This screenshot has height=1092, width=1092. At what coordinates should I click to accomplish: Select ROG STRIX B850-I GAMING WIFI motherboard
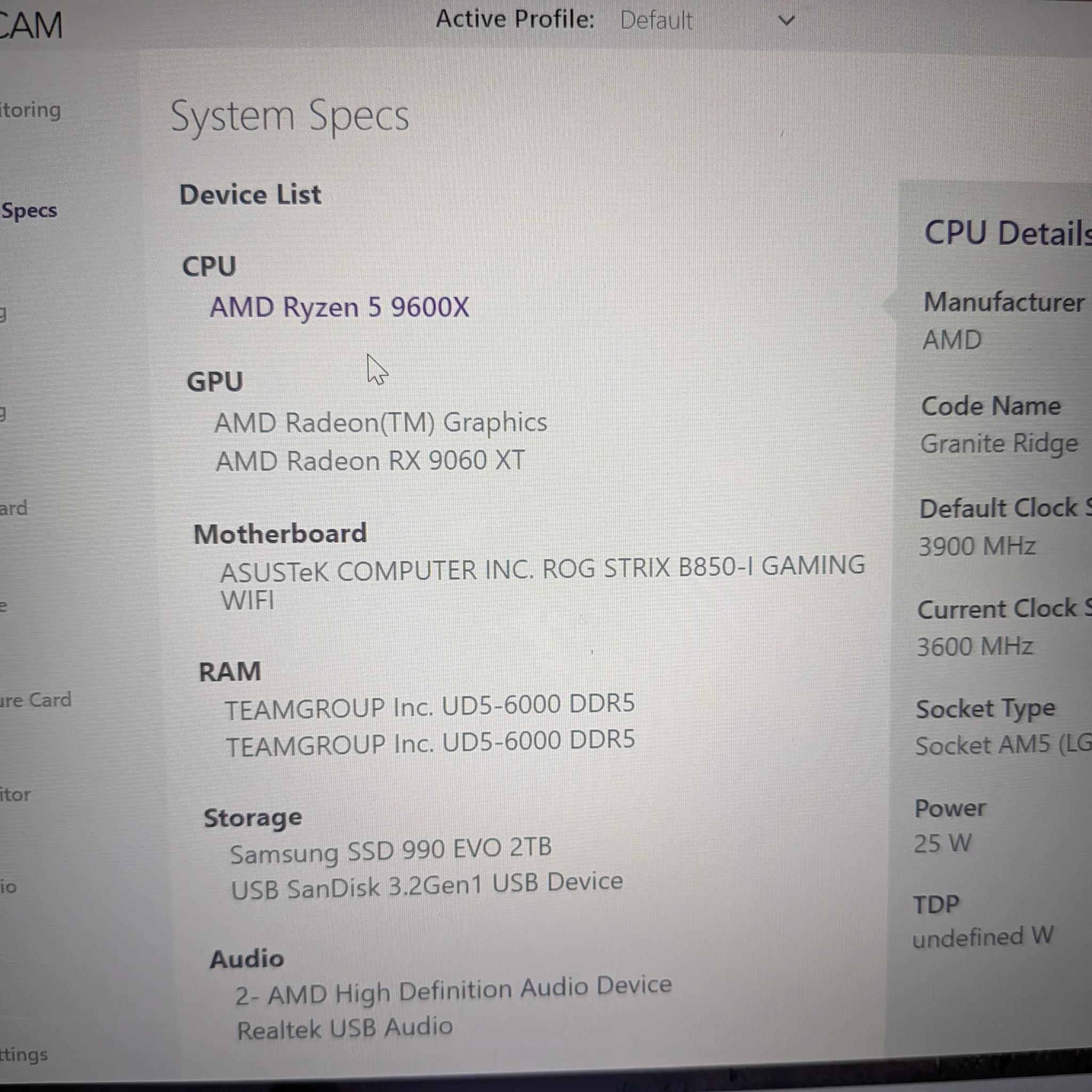click(x=542, y=582)
